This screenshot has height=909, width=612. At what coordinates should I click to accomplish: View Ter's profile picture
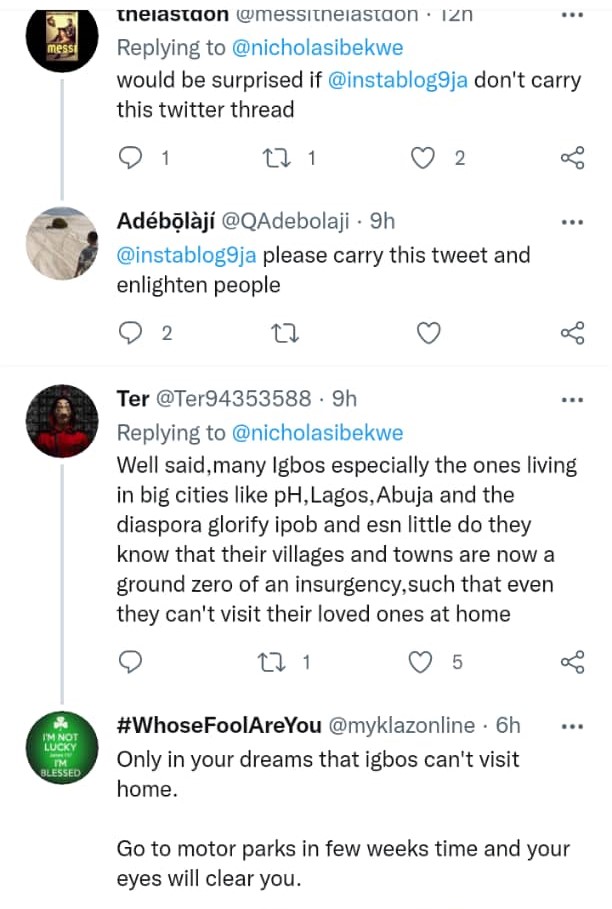click(x=62, y=421)
